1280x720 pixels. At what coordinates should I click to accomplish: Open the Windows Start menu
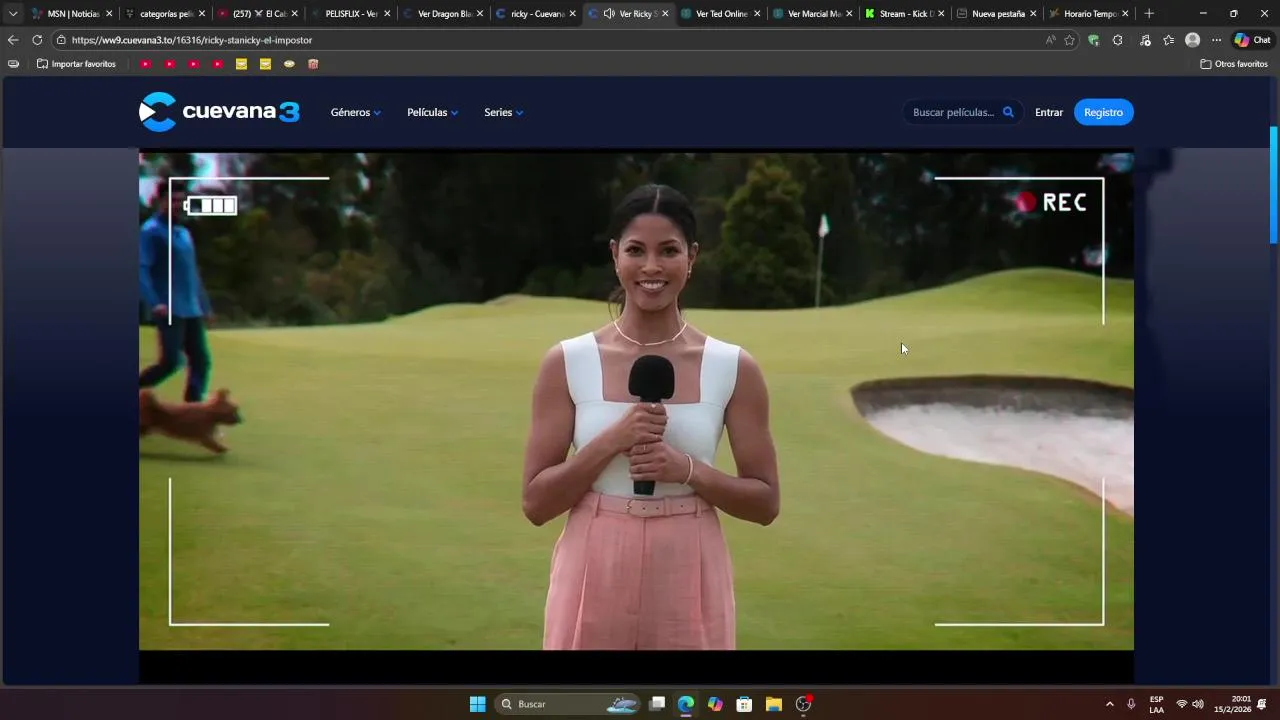coord(478,704)
